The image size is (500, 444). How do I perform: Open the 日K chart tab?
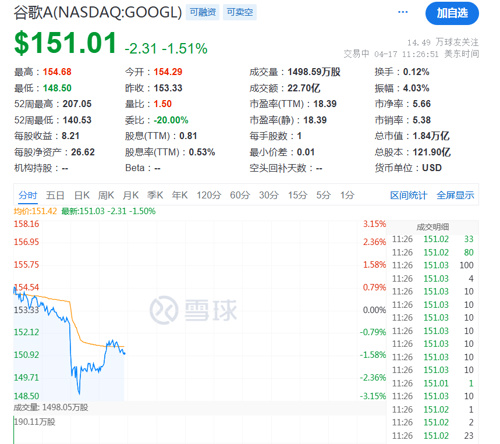click(x=82, y=195)
